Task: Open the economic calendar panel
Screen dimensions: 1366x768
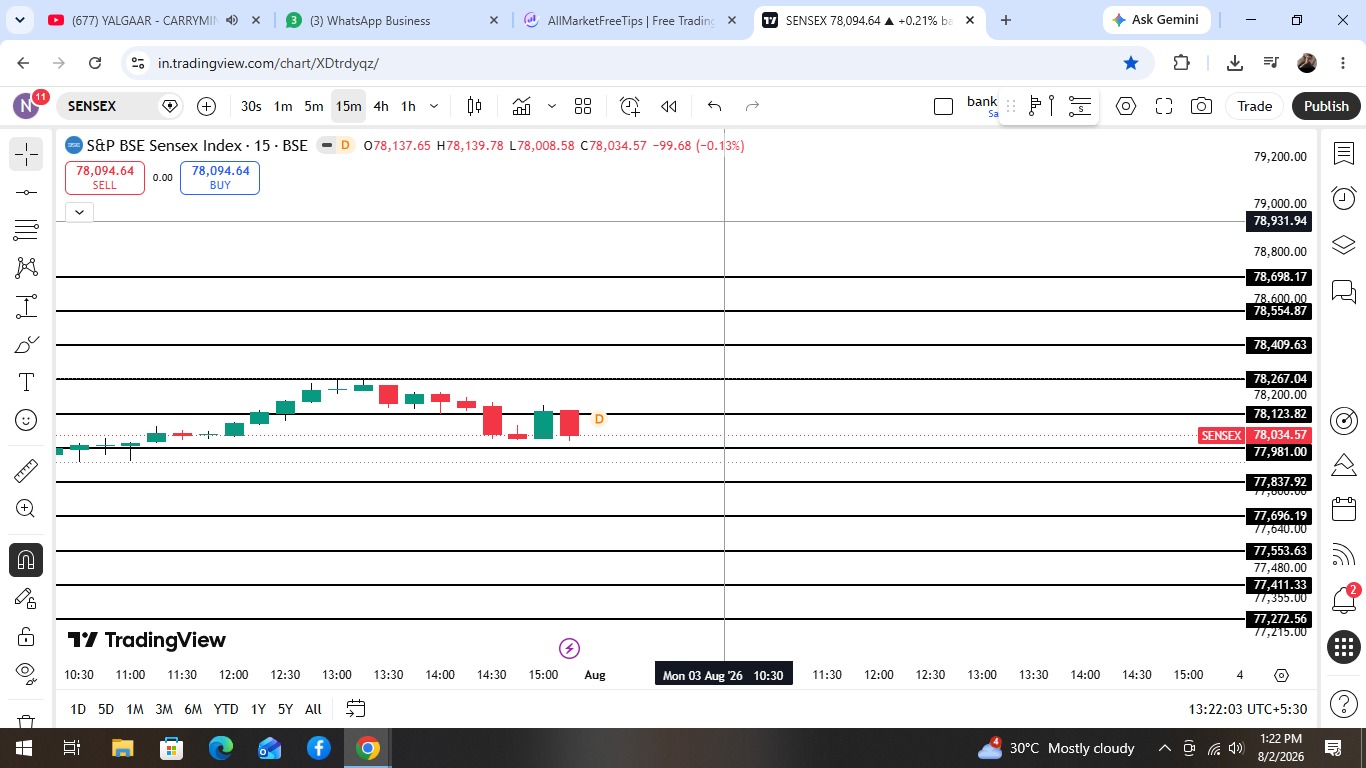Action: point(1344,509)
